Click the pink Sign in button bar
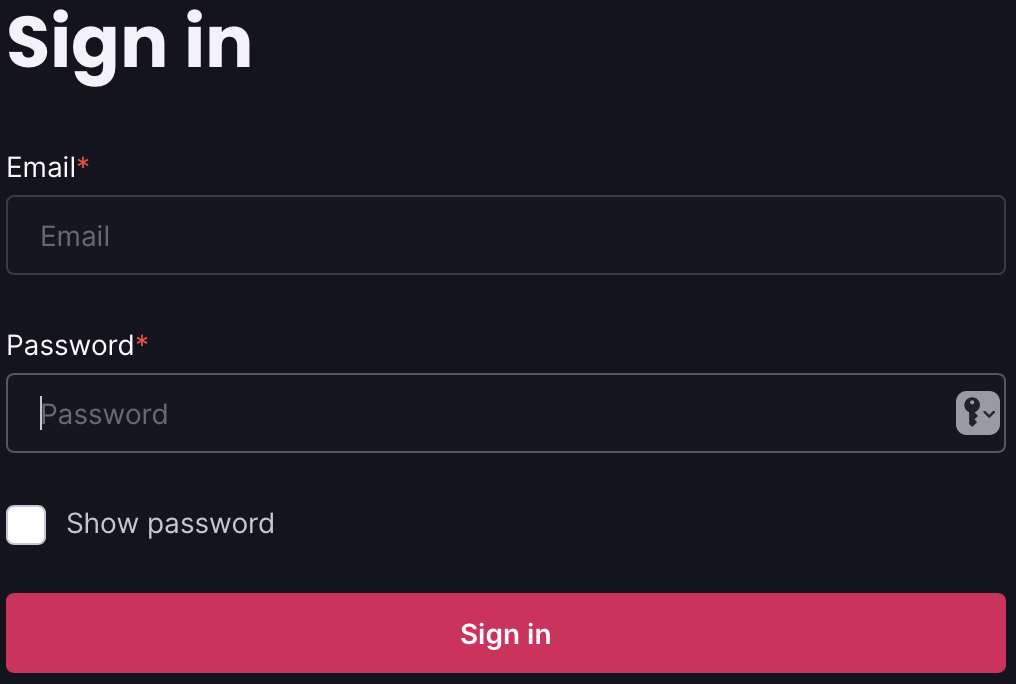 pyautogui.click(x=505, y=634)
